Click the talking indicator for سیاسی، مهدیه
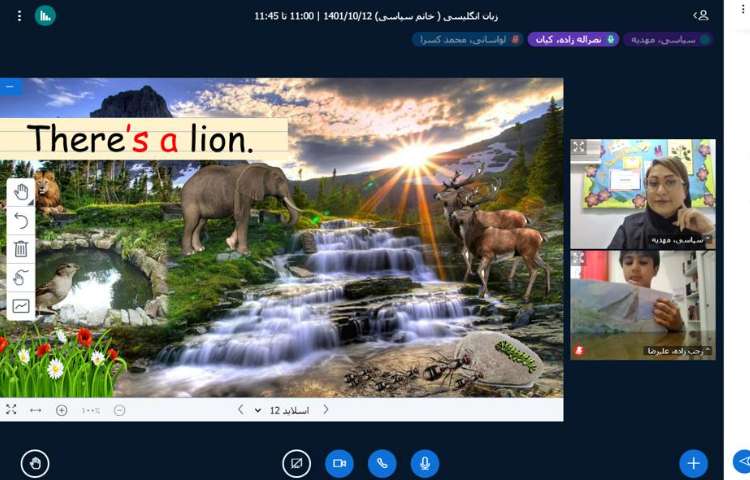 coord(669,40)
